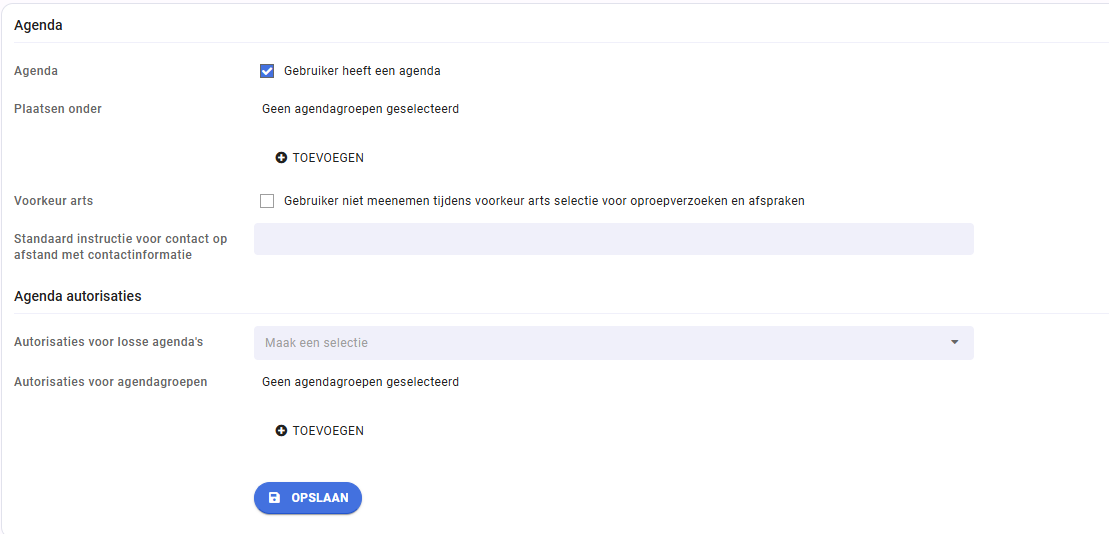Uncheck the Gebruiker heeft een agenda checkbox

tap(267, 71)
